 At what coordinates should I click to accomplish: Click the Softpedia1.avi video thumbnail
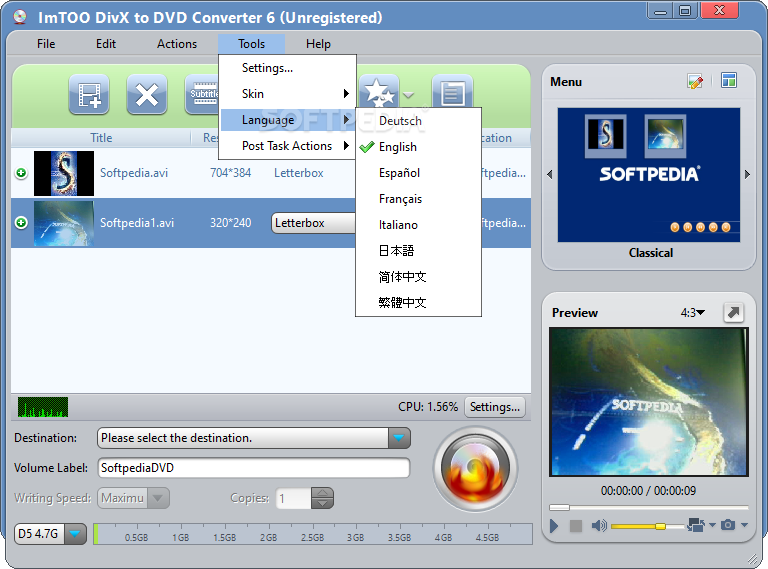pos(64,223)
